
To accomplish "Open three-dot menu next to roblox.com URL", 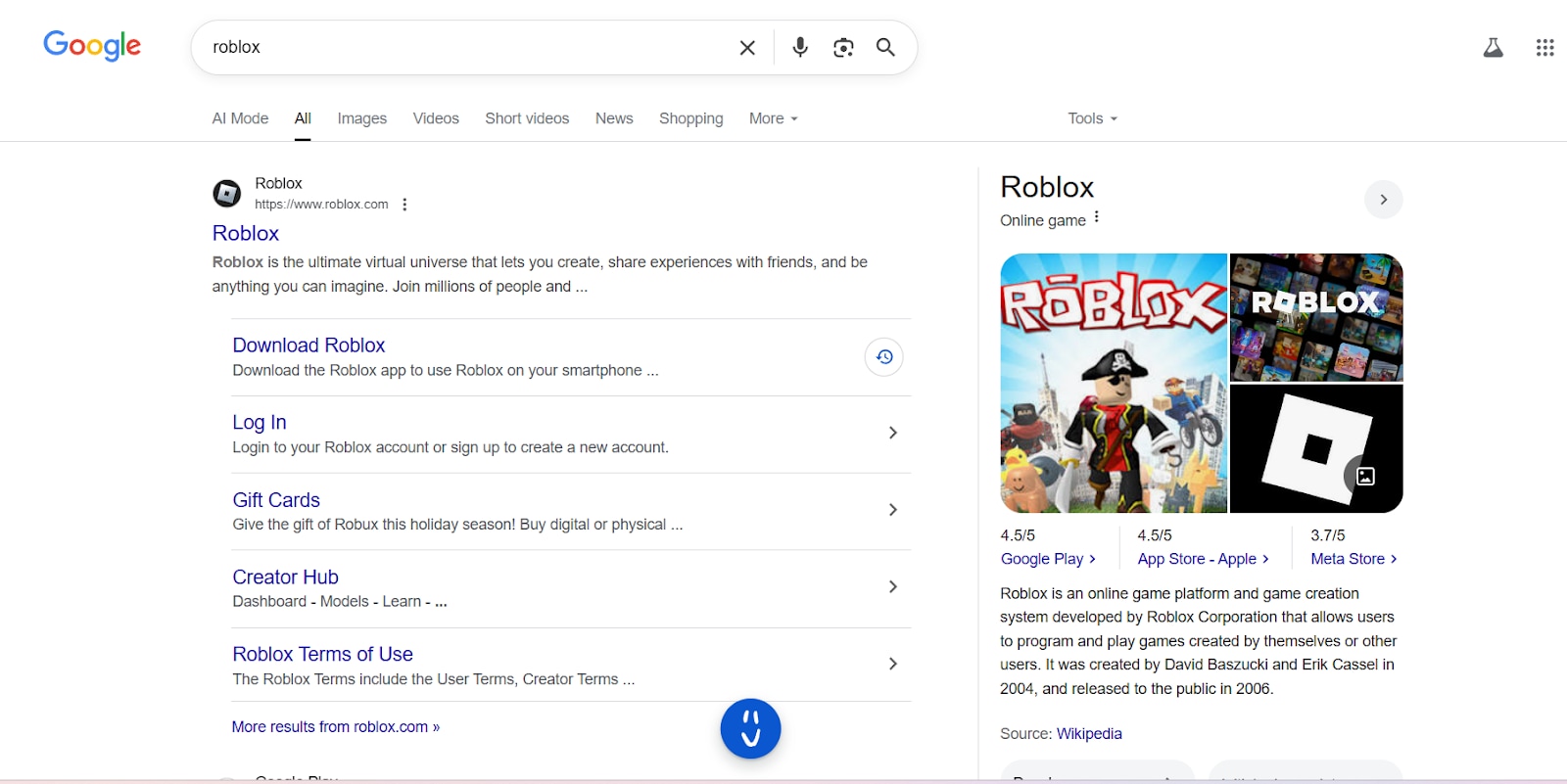I will [404, 205].
